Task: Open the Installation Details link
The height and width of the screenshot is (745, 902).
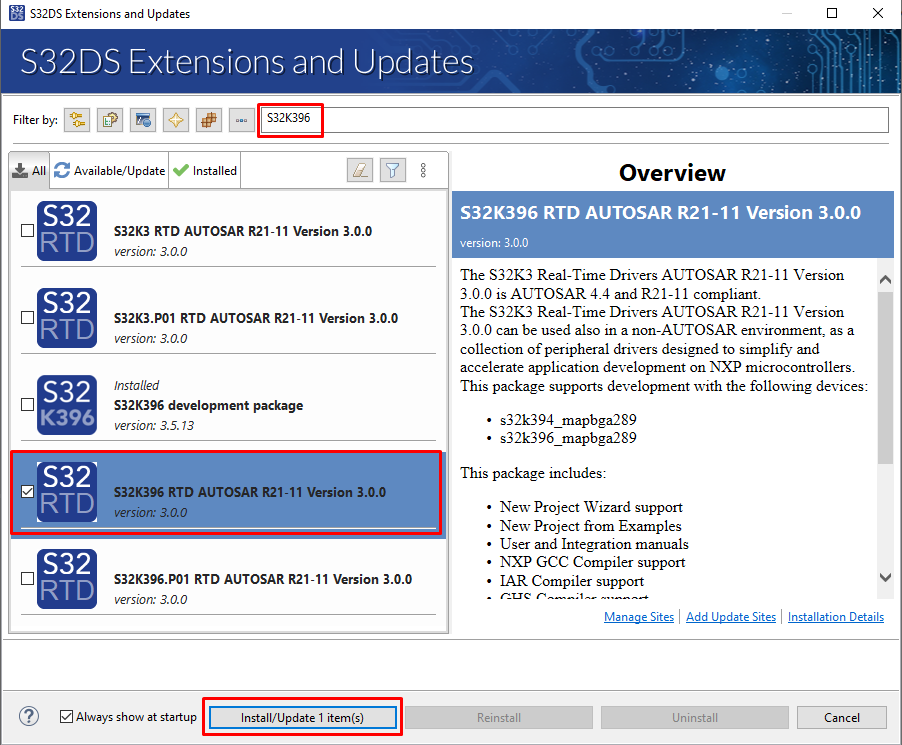Action: tap(836, 617)
